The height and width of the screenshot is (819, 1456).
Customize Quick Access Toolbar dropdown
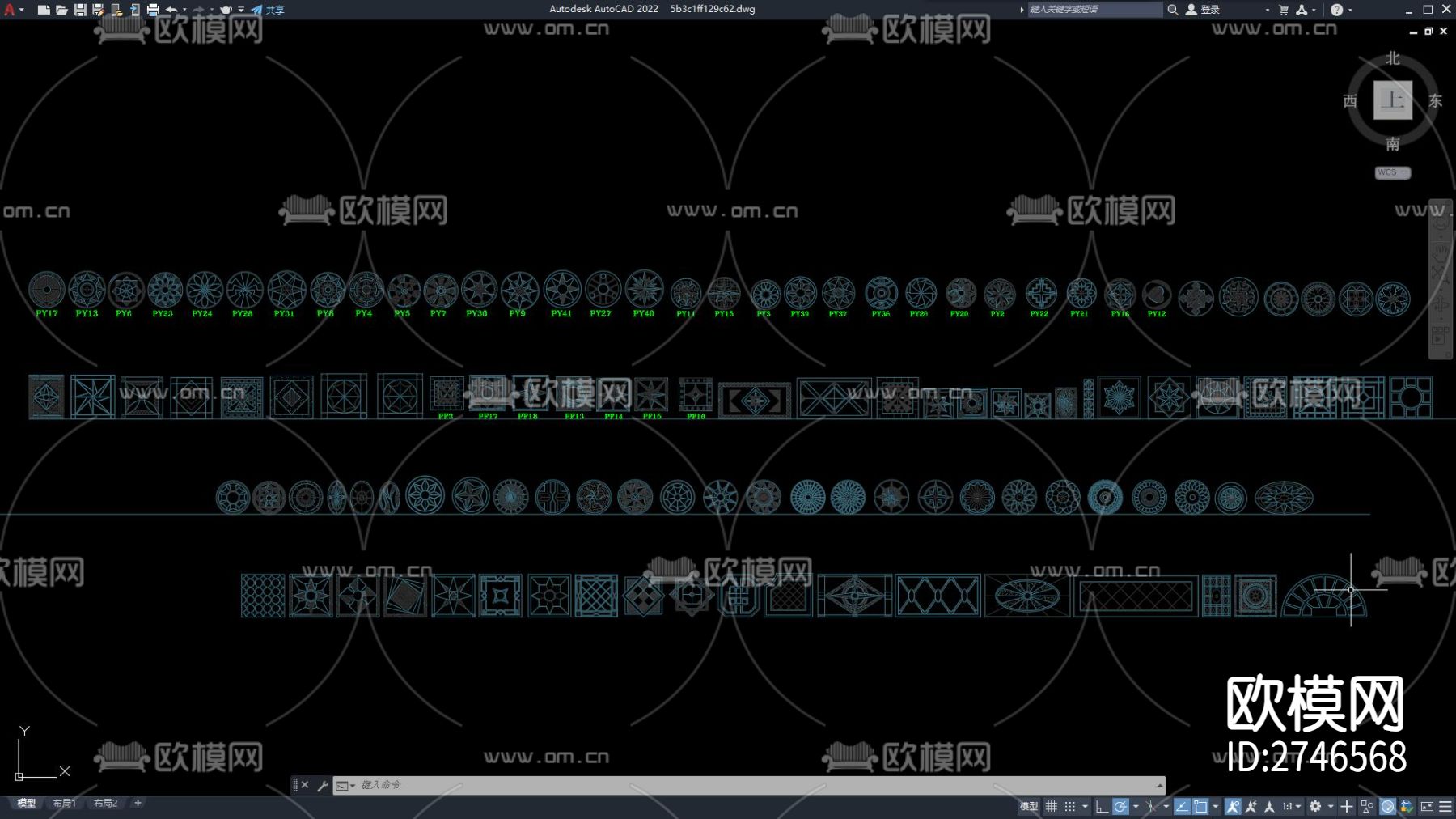241,10
